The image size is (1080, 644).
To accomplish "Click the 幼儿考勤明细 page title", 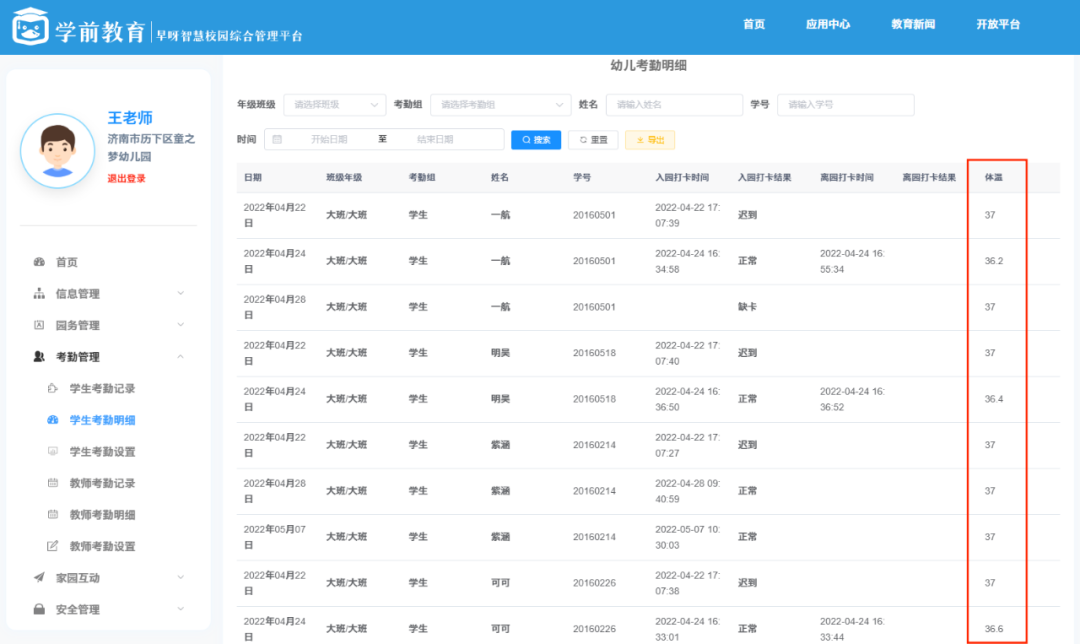I will (x=648, y=65).
